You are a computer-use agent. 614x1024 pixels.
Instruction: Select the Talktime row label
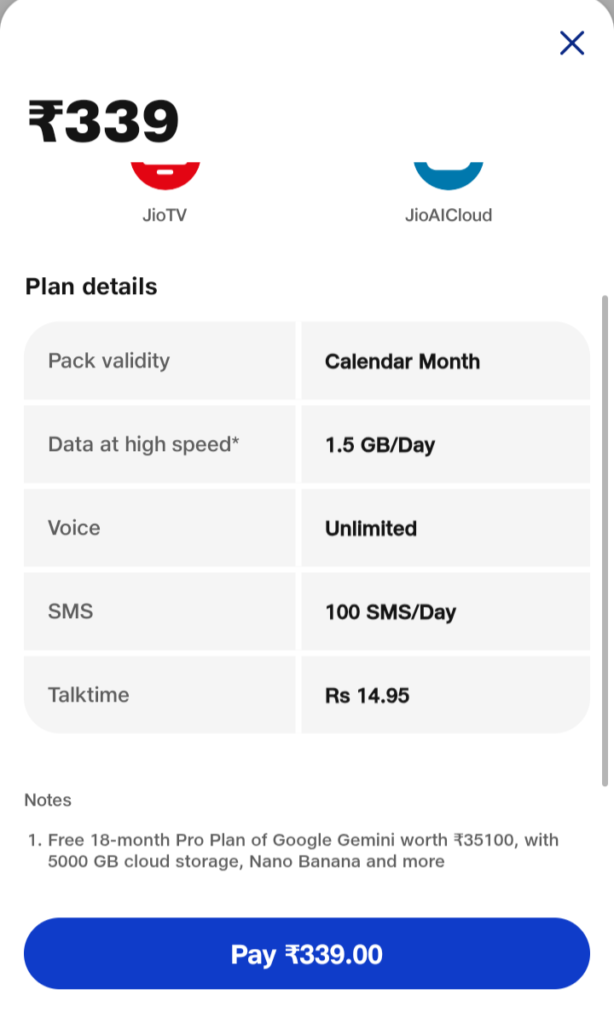coord(88,695)
